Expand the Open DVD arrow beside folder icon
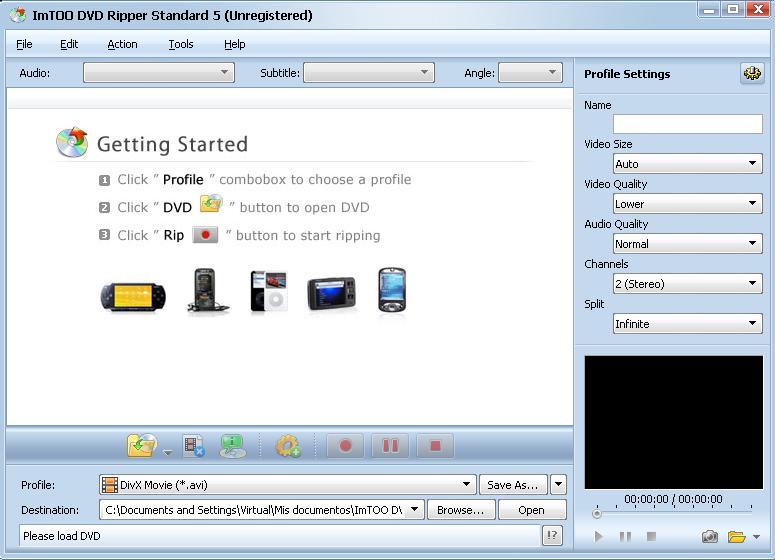 click(168, 452)
